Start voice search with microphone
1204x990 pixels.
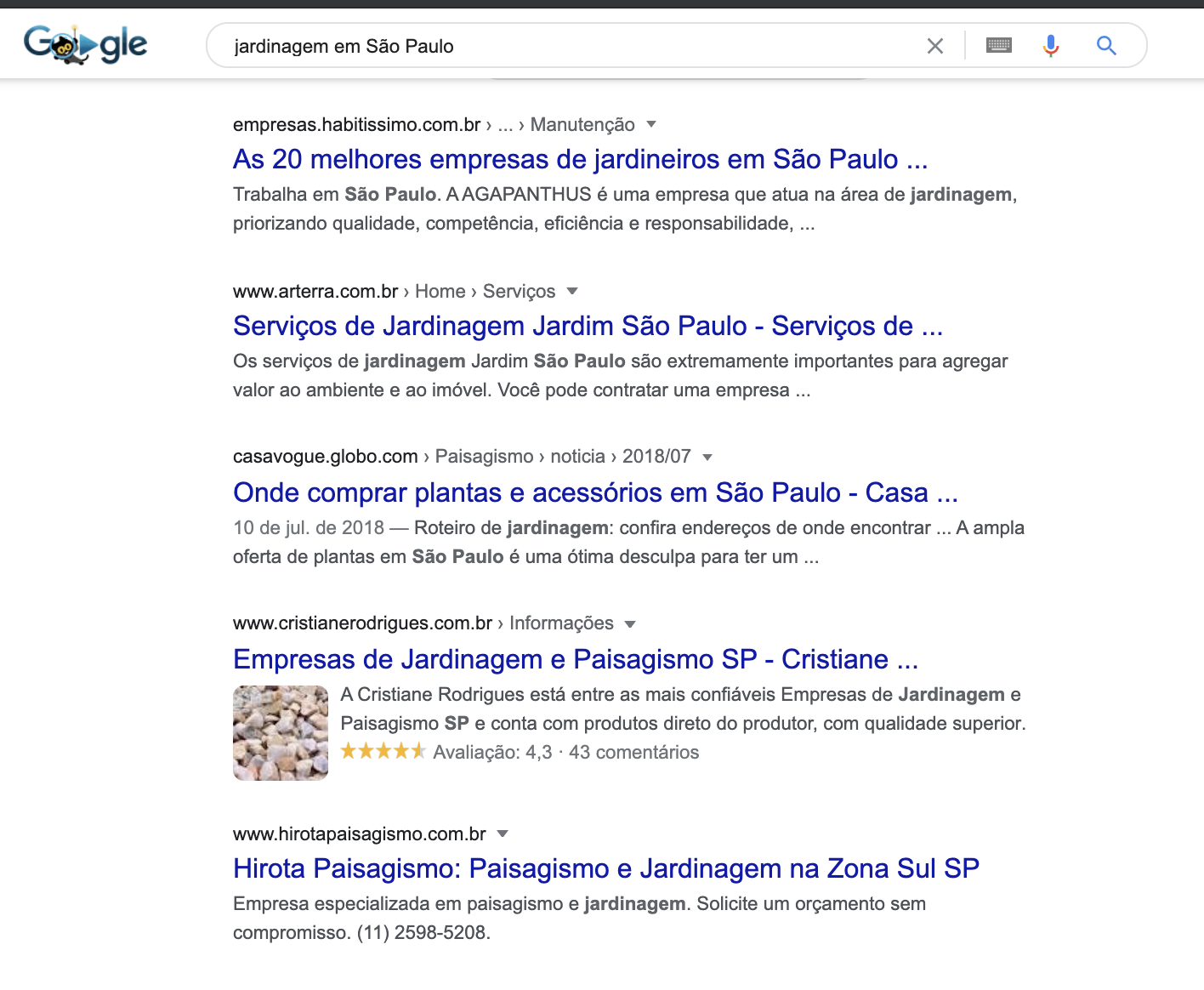(x=1051, y=46)
